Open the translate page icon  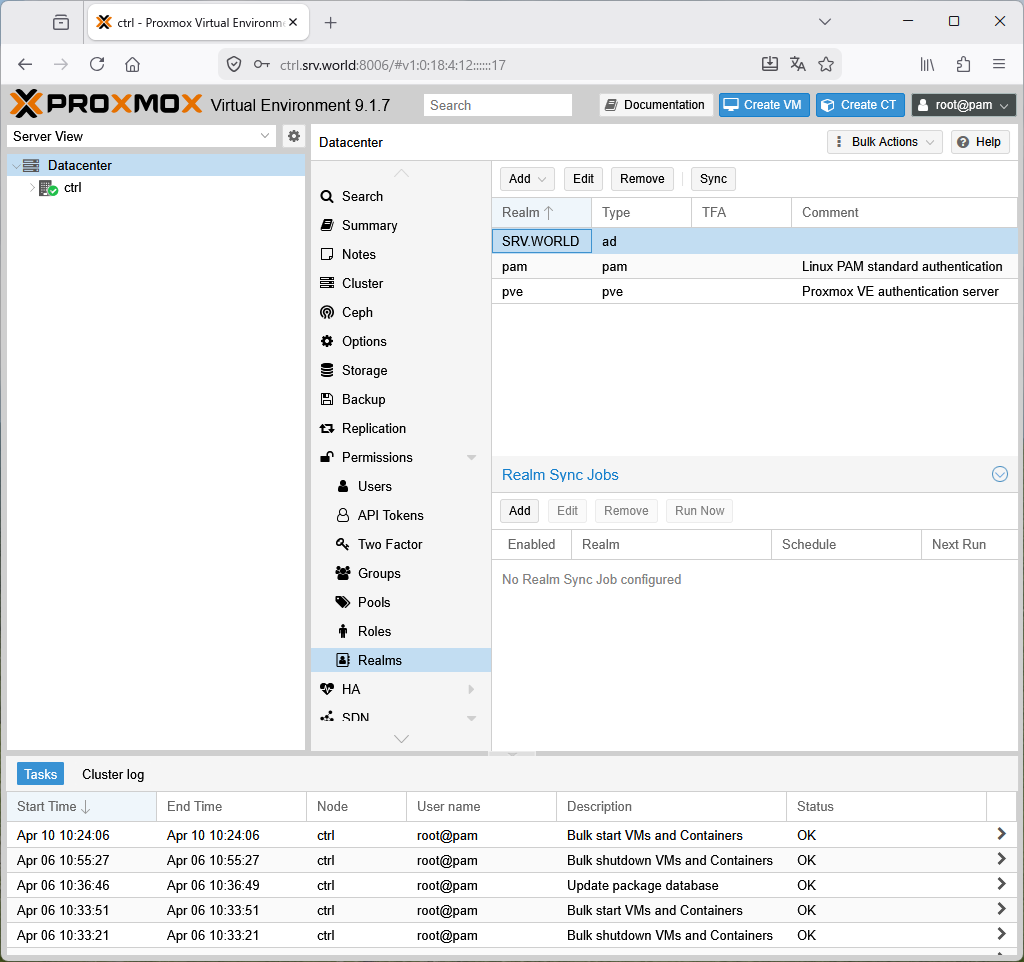pos(797,64)
